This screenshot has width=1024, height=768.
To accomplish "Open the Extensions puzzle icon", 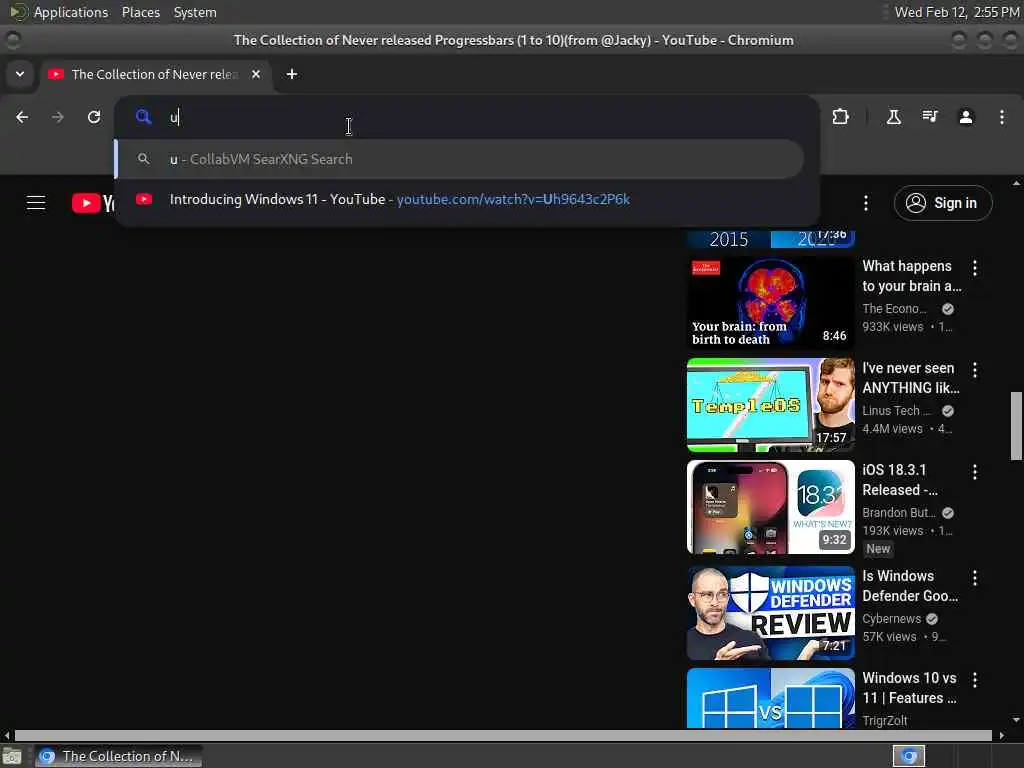I will click(x=840, y=117).
